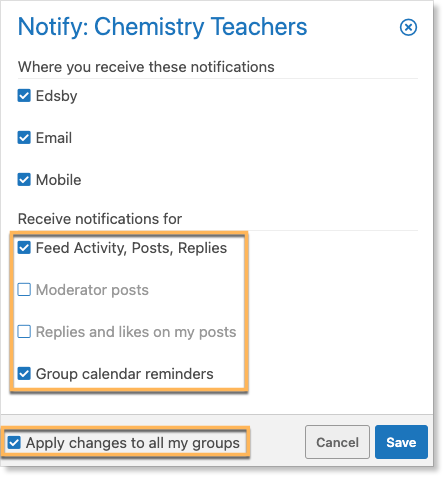Check the Replies and likes on my posts box
This screenshot has height=477, width=444.
pyautogui.click(x=24, y=332)
